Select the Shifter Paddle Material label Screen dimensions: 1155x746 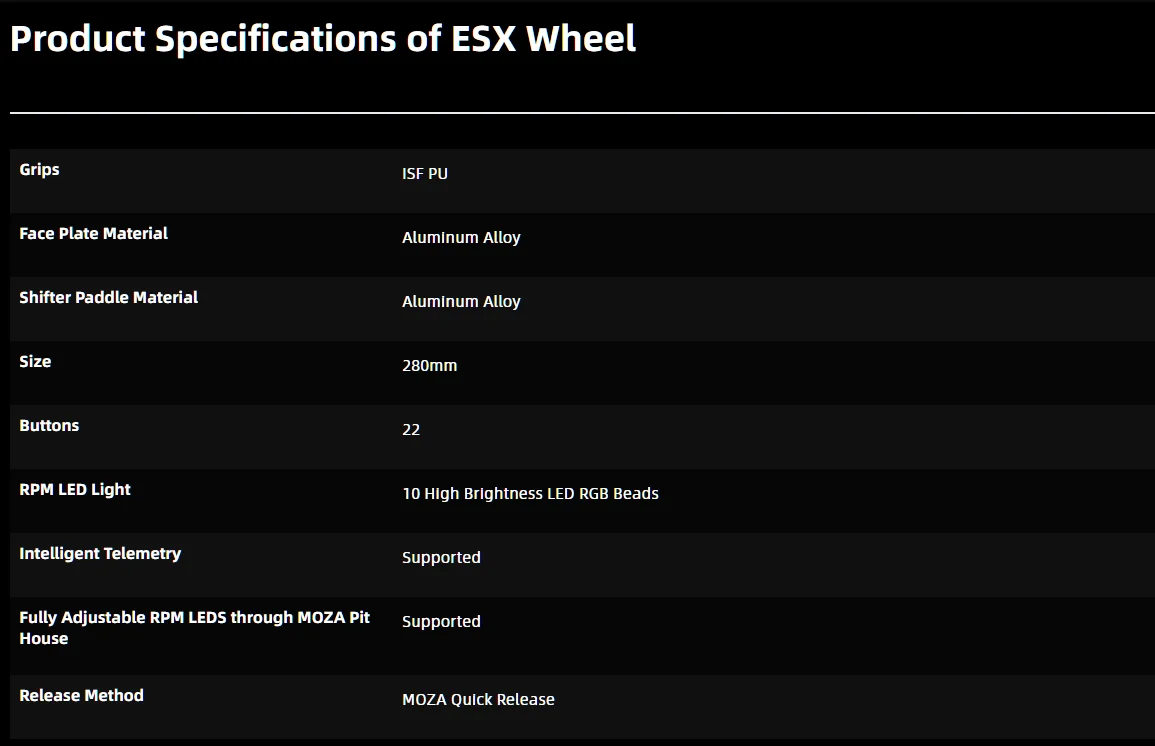pos(108,298)
